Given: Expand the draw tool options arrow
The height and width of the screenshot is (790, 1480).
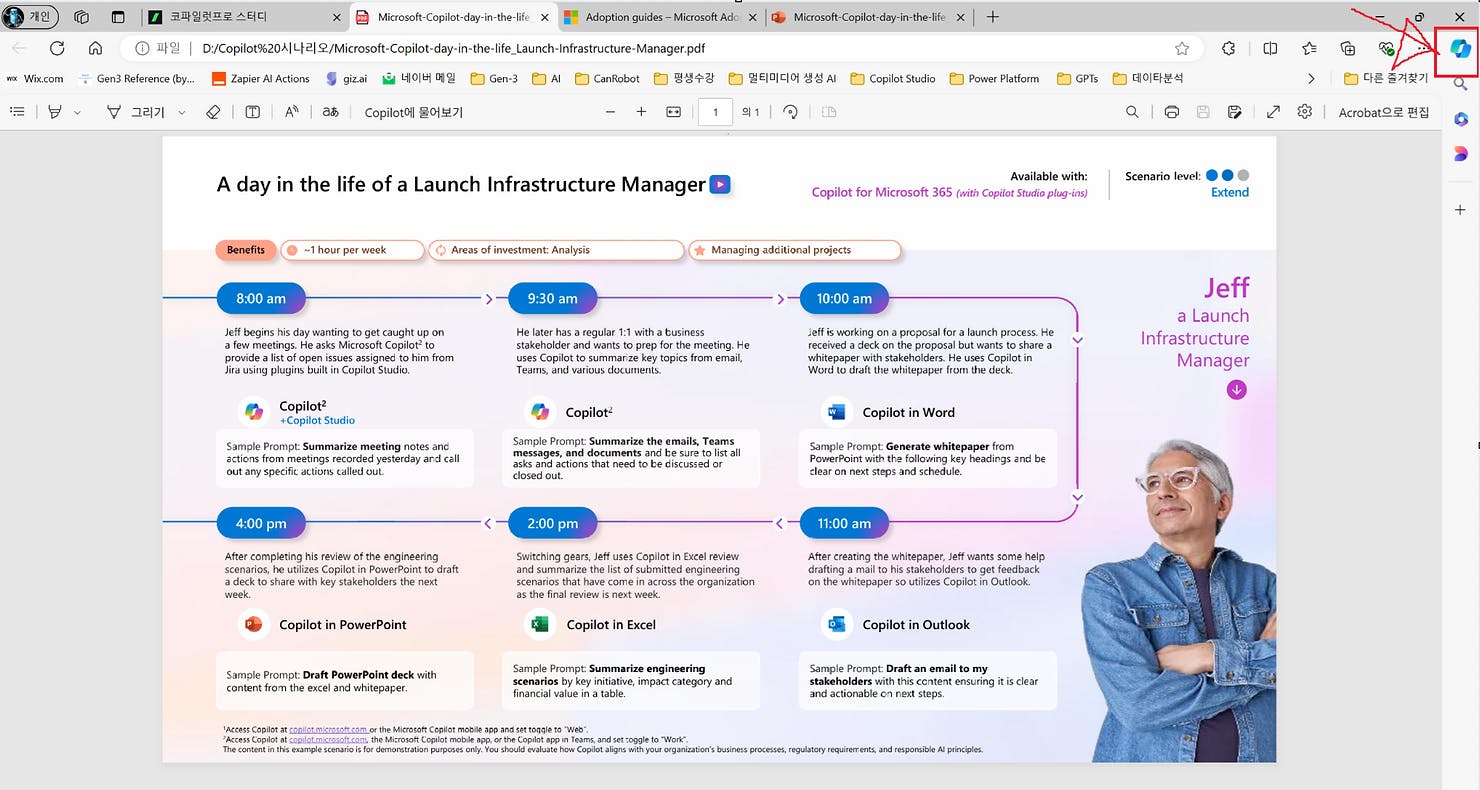Looking at the screenshot, I should [x=181, y=113].
